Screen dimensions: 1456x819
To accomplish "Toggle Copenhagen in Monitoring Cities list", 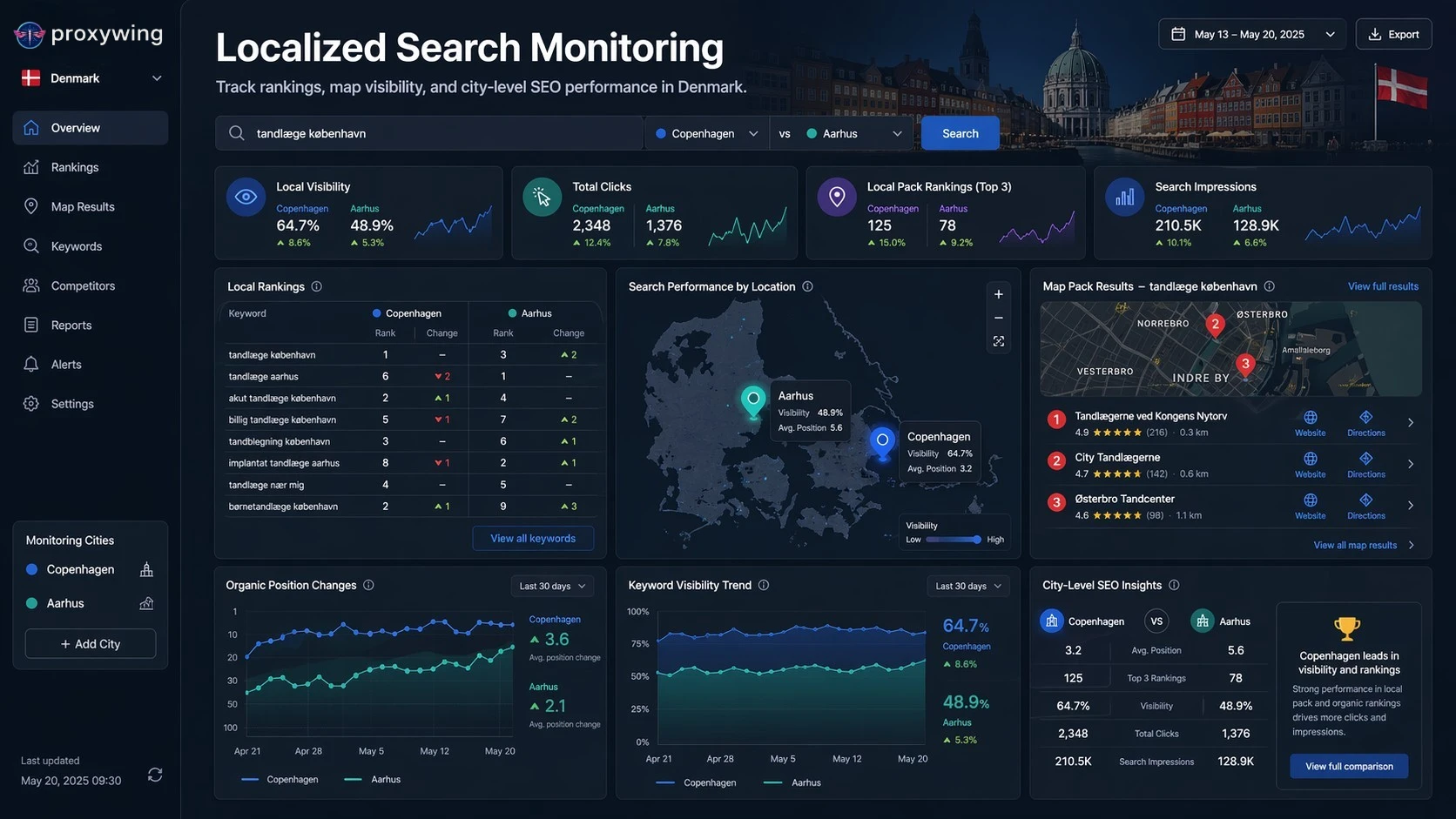I will click(x=80, y=569).
